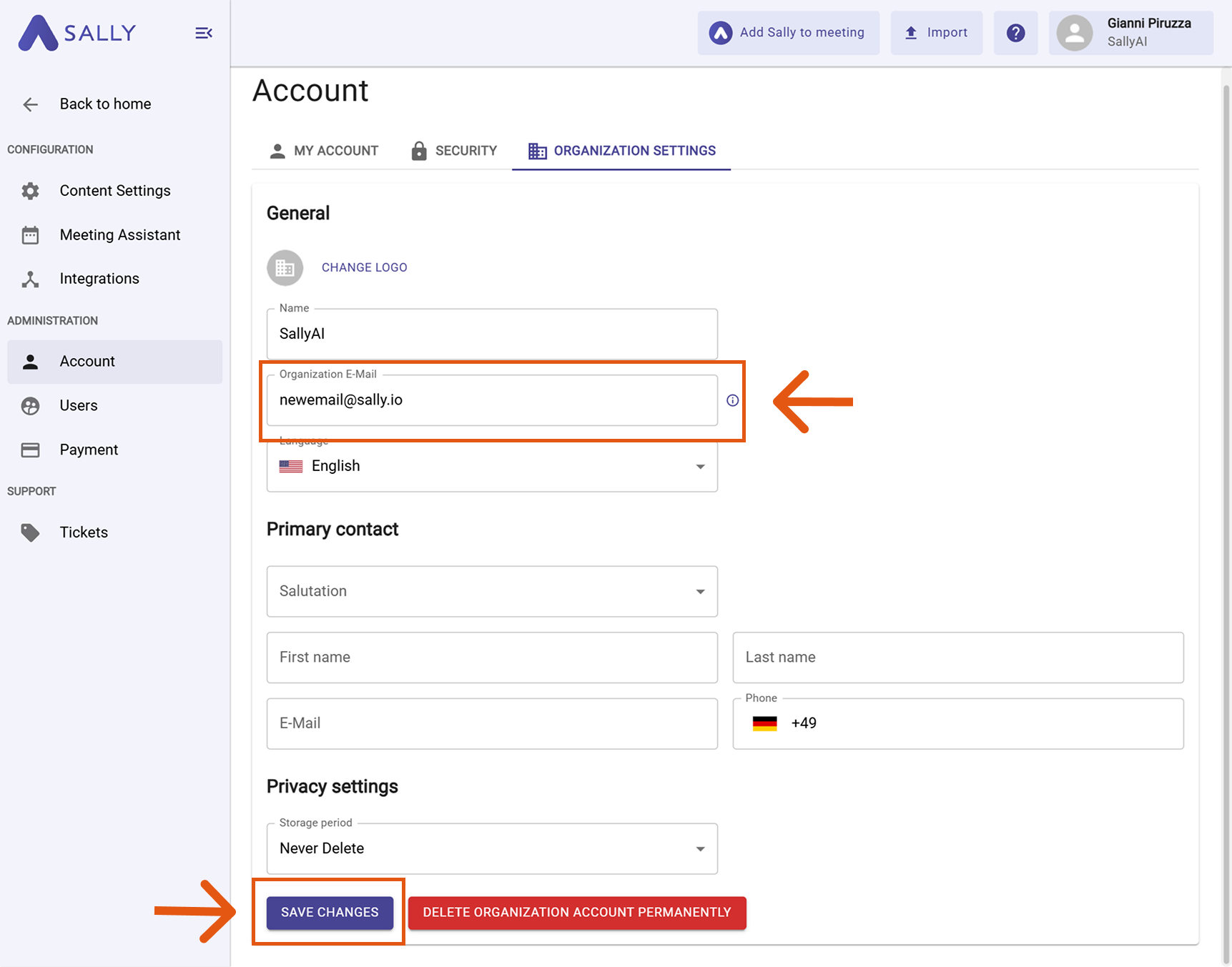Click the German flag phone prefix

(764, 723)
